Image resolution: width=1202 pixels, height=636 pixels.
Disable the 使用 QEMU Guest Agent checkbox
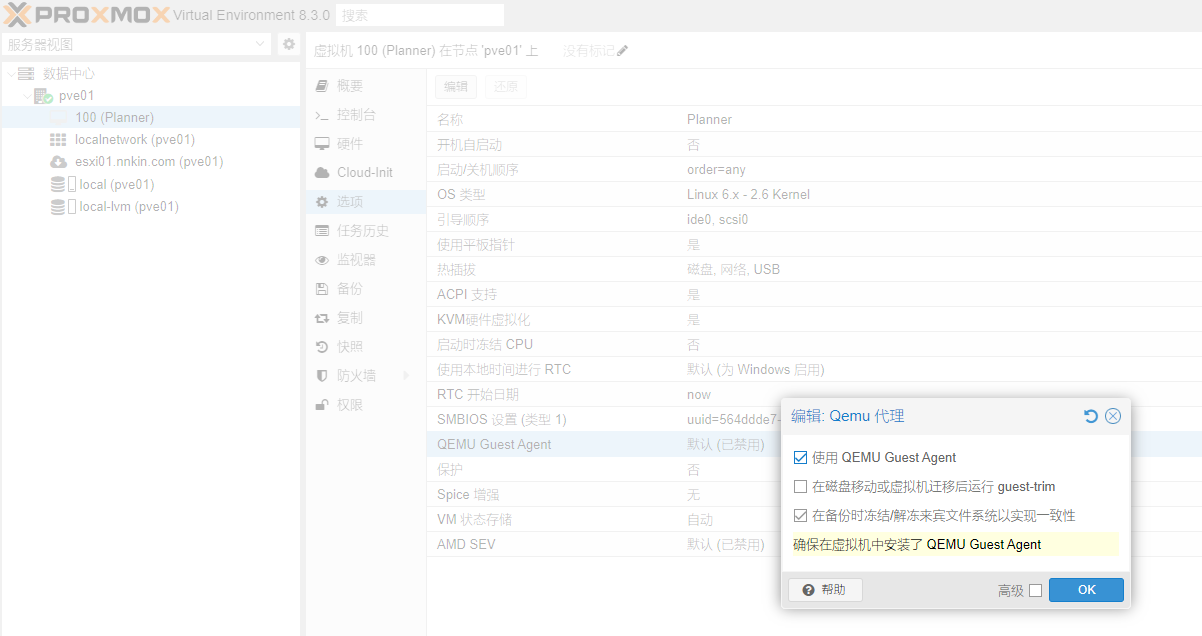pyautogui.click(x=800, y=458)
